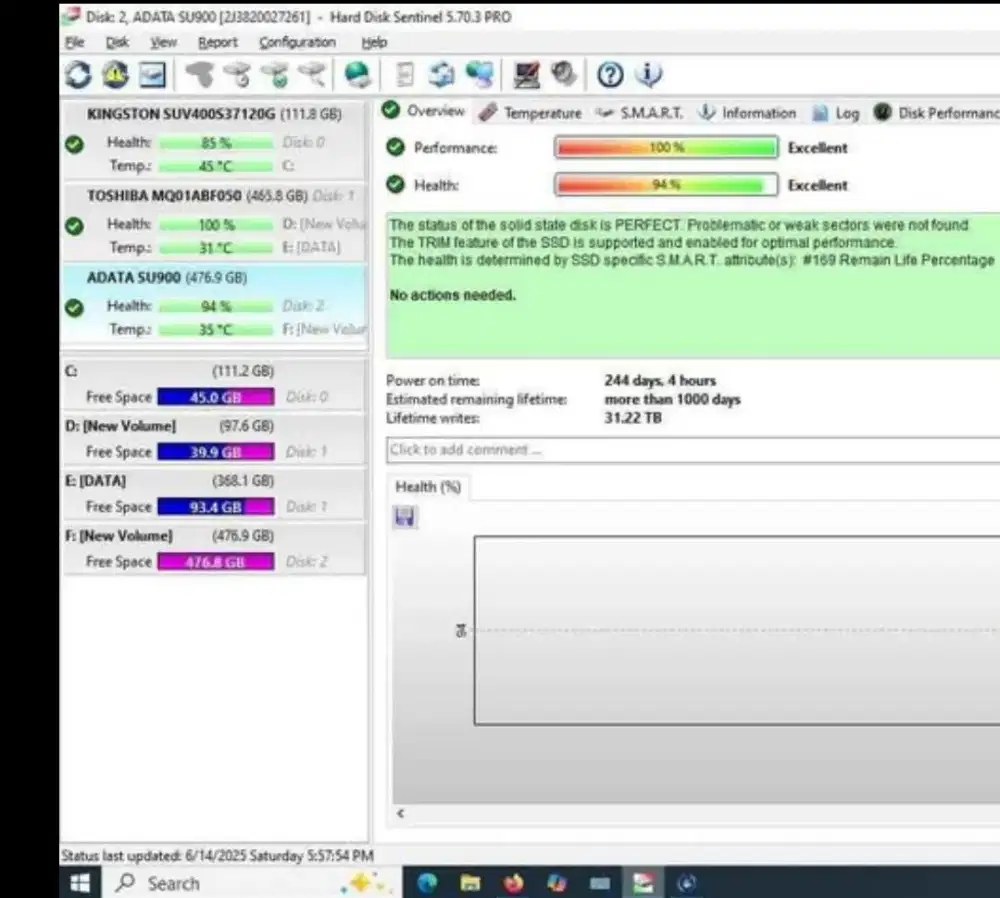This screenshot has width=1000, height=898.
Task: Click the information toolbar icon
Action: [x=646, y=74]
